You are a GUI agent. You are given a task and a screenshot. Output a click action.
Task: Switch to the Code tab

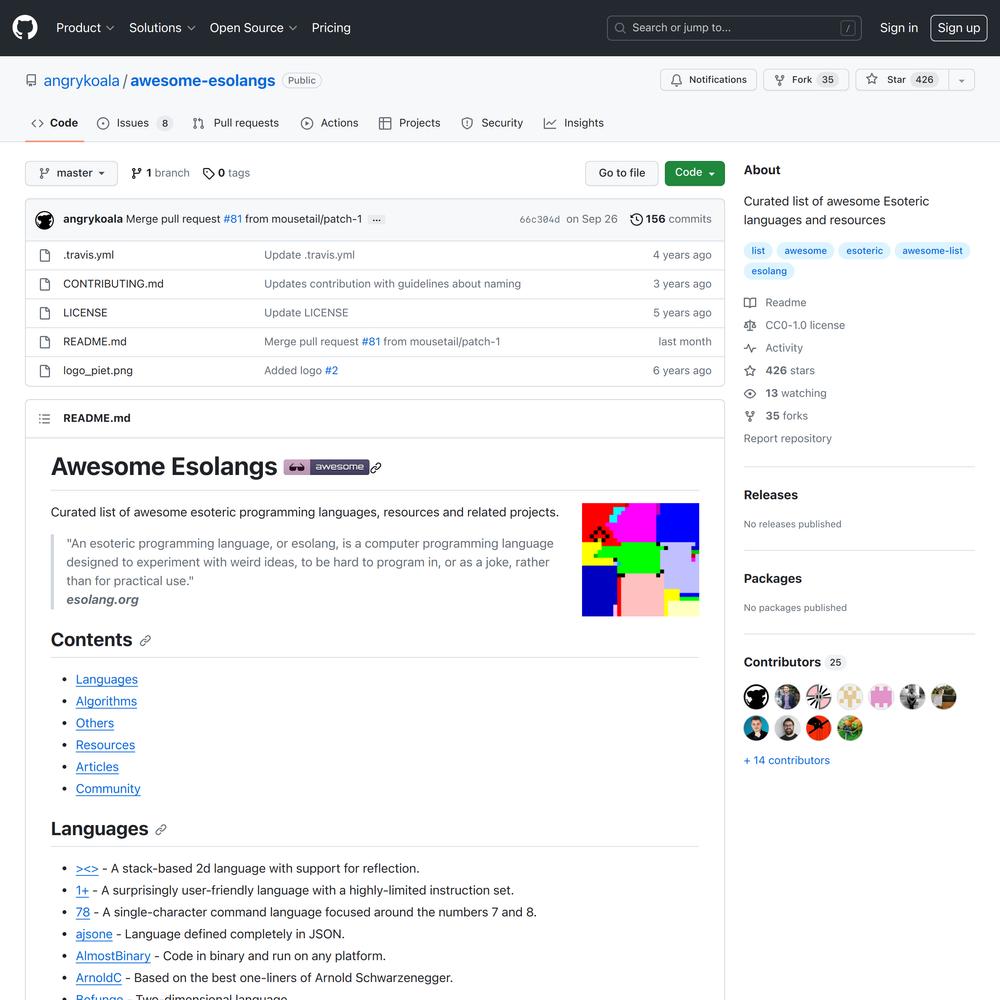tap(55, 123)
